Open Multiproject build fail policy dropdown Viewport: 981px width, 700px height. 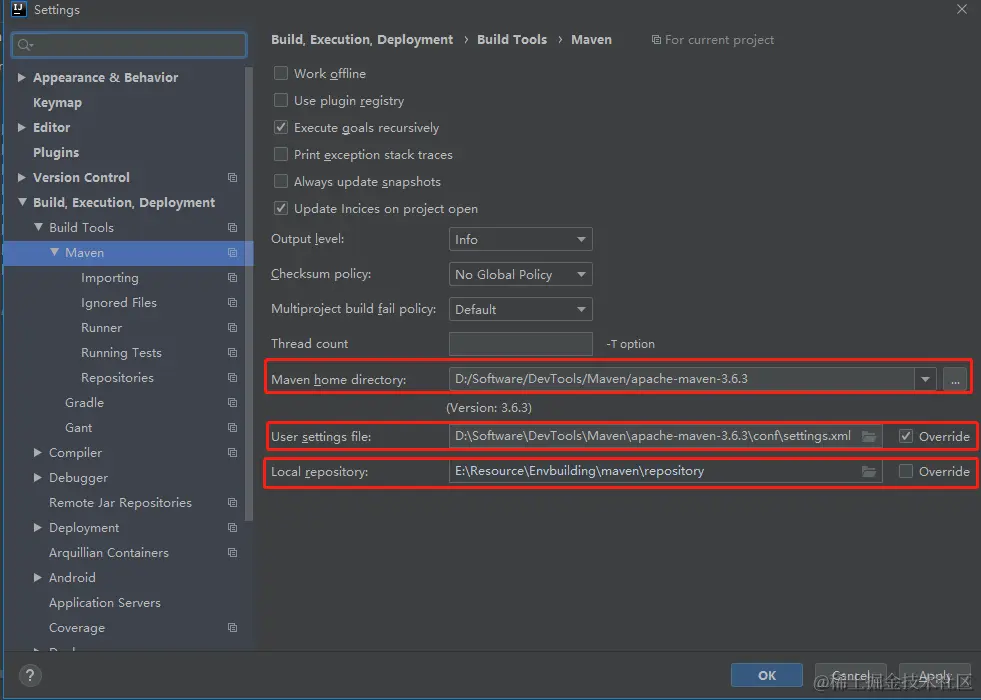click(x=521, y=310)
